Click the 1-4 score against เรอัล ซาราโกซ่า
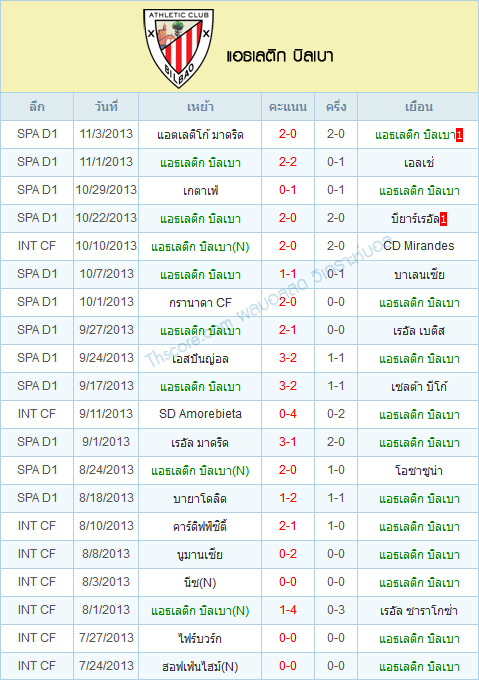Screen dimensions: 479x680 click(x=288, y=609)
